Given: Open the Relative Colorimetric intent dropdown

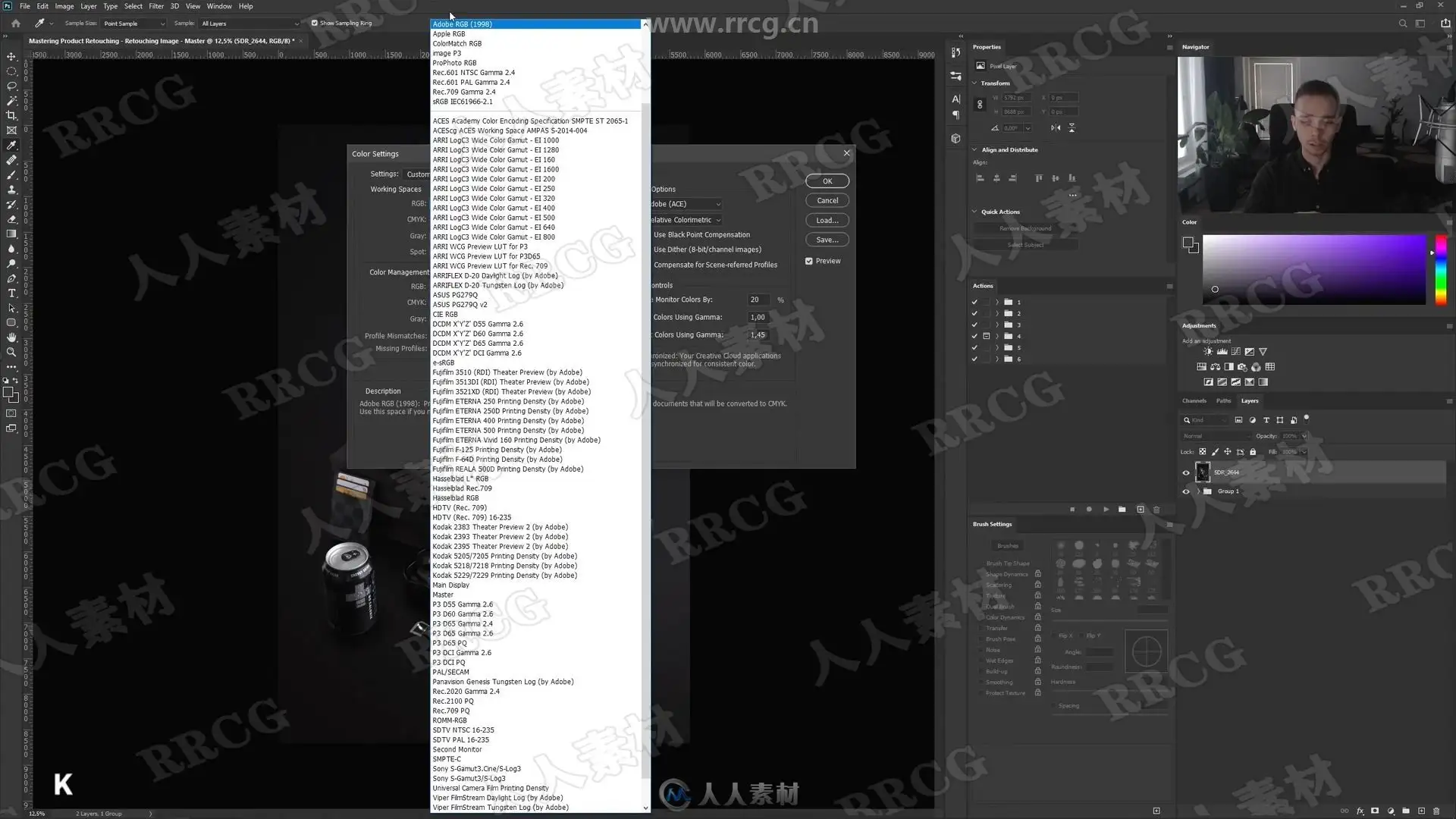Looking at the screenshot, I should 686,220.
